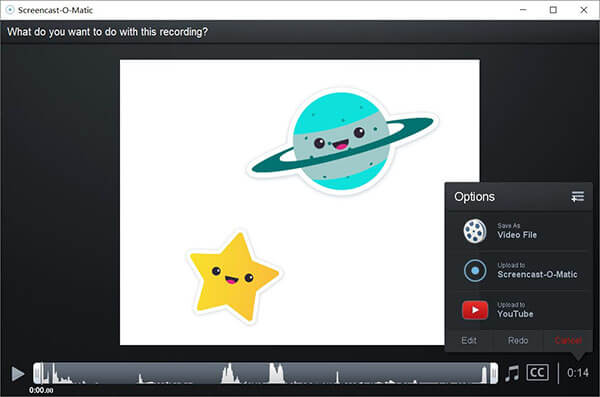Close the Screencast-O-Matic window

tap(584, 10)
